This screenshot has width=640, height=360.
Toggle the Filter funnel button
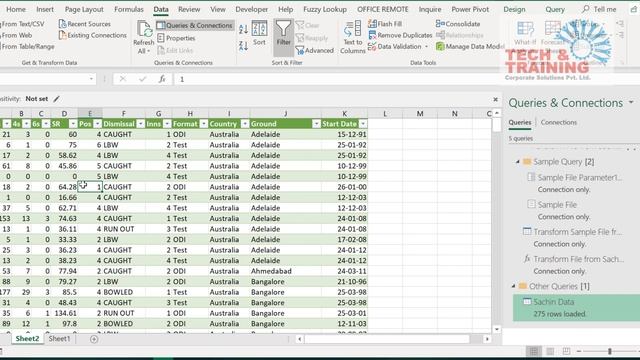283,37
